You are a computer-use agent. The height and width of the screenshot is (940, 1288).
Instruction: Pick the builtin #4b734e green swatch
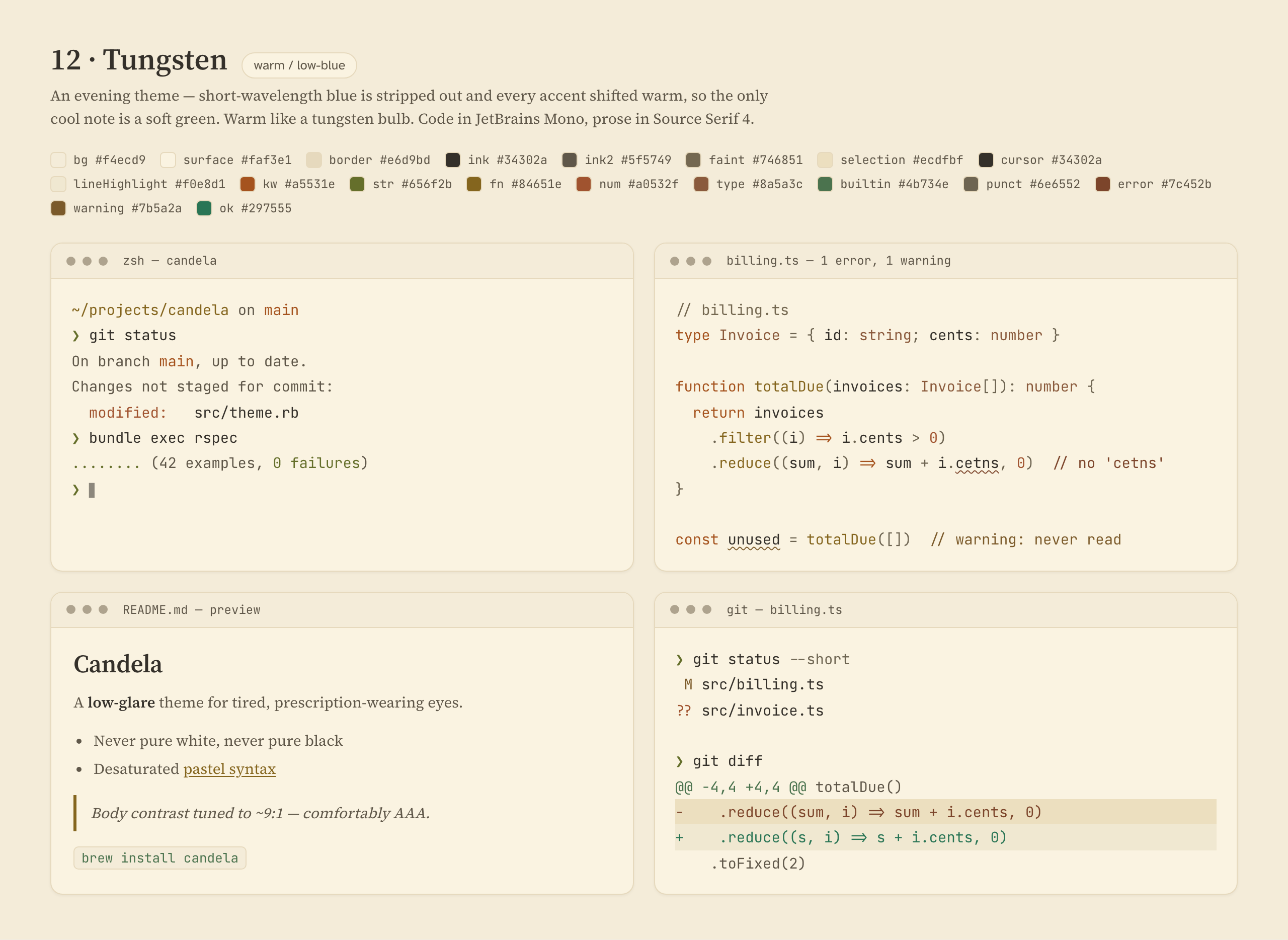825,184
